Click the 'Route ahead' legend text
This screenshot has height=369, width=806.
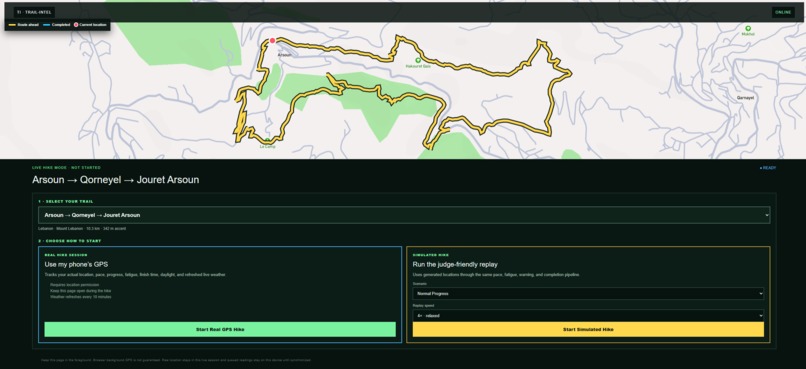tap(28, 25)
